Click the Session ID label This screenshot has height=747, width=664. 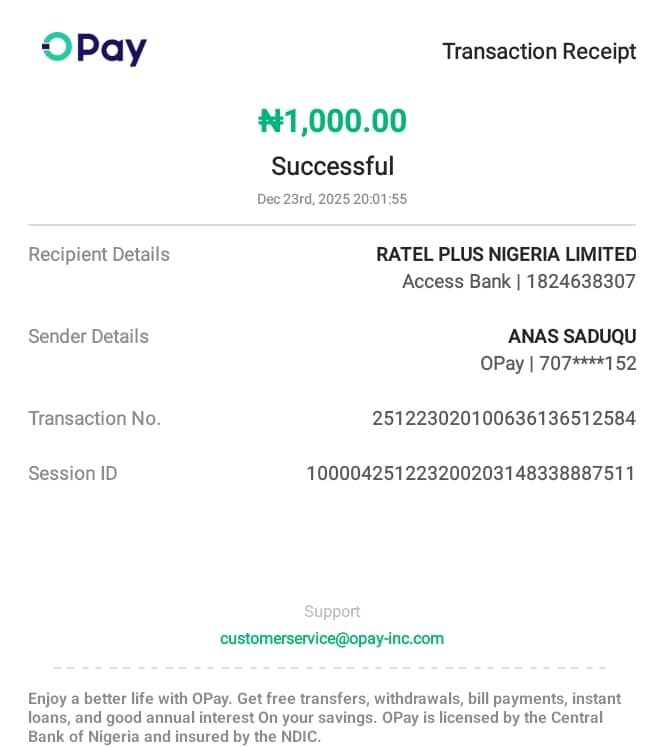click(72, 473)
